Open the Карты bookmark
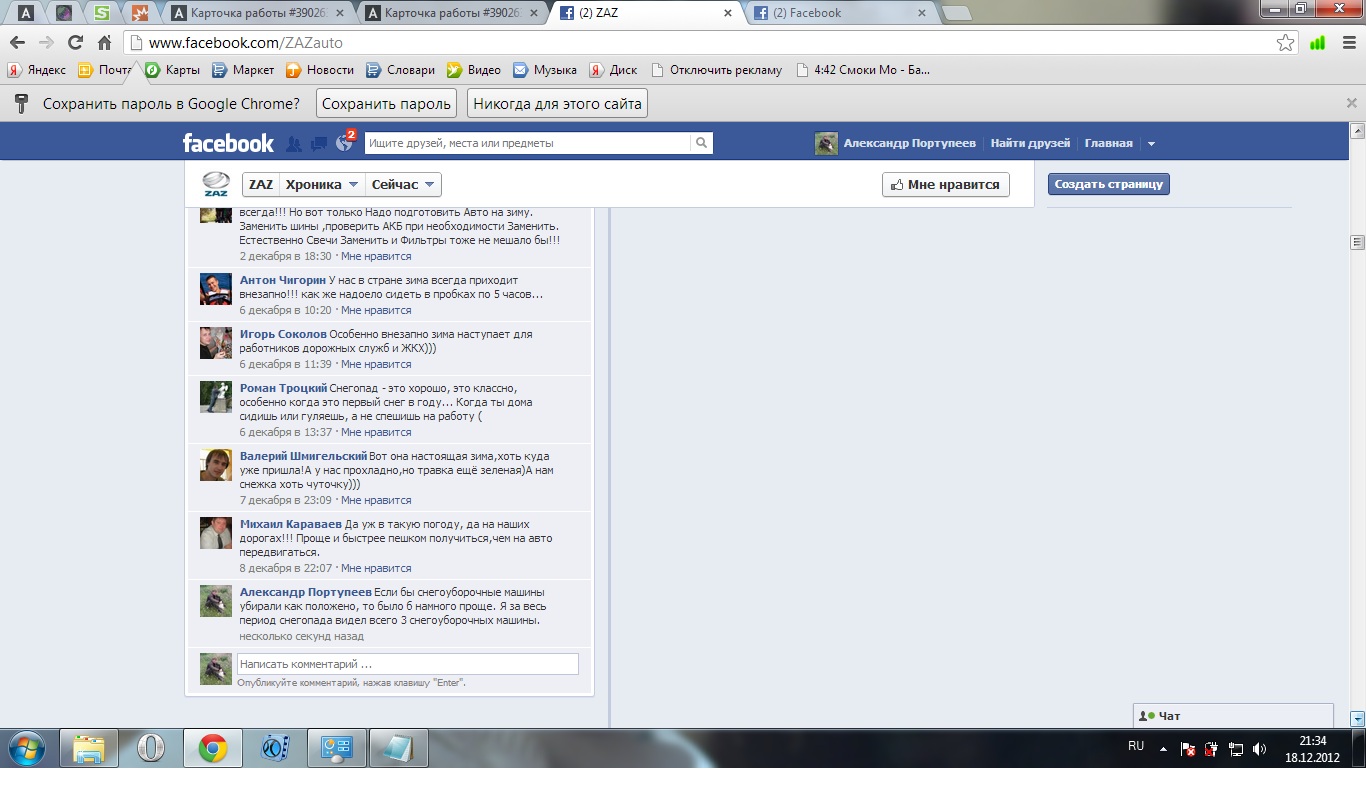 tap(173, 70)
